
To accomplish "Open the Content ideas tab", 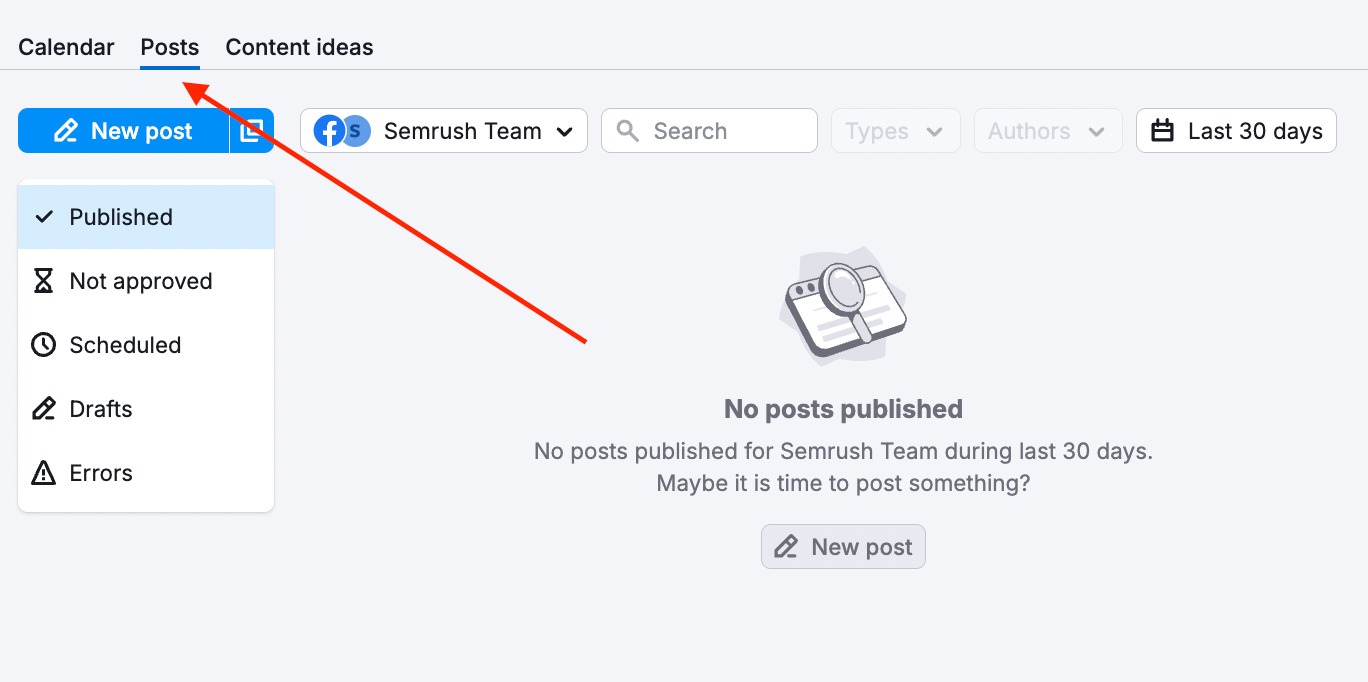I will (x=299, y=47).
